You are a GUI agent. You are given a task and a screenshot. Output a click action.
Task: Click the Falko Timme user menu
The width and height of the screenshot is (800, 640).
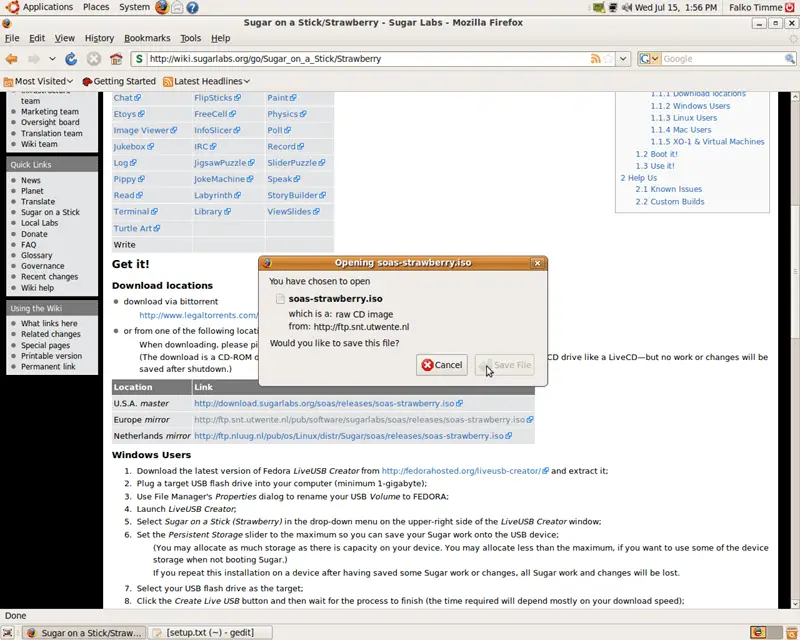pos(755,7)
